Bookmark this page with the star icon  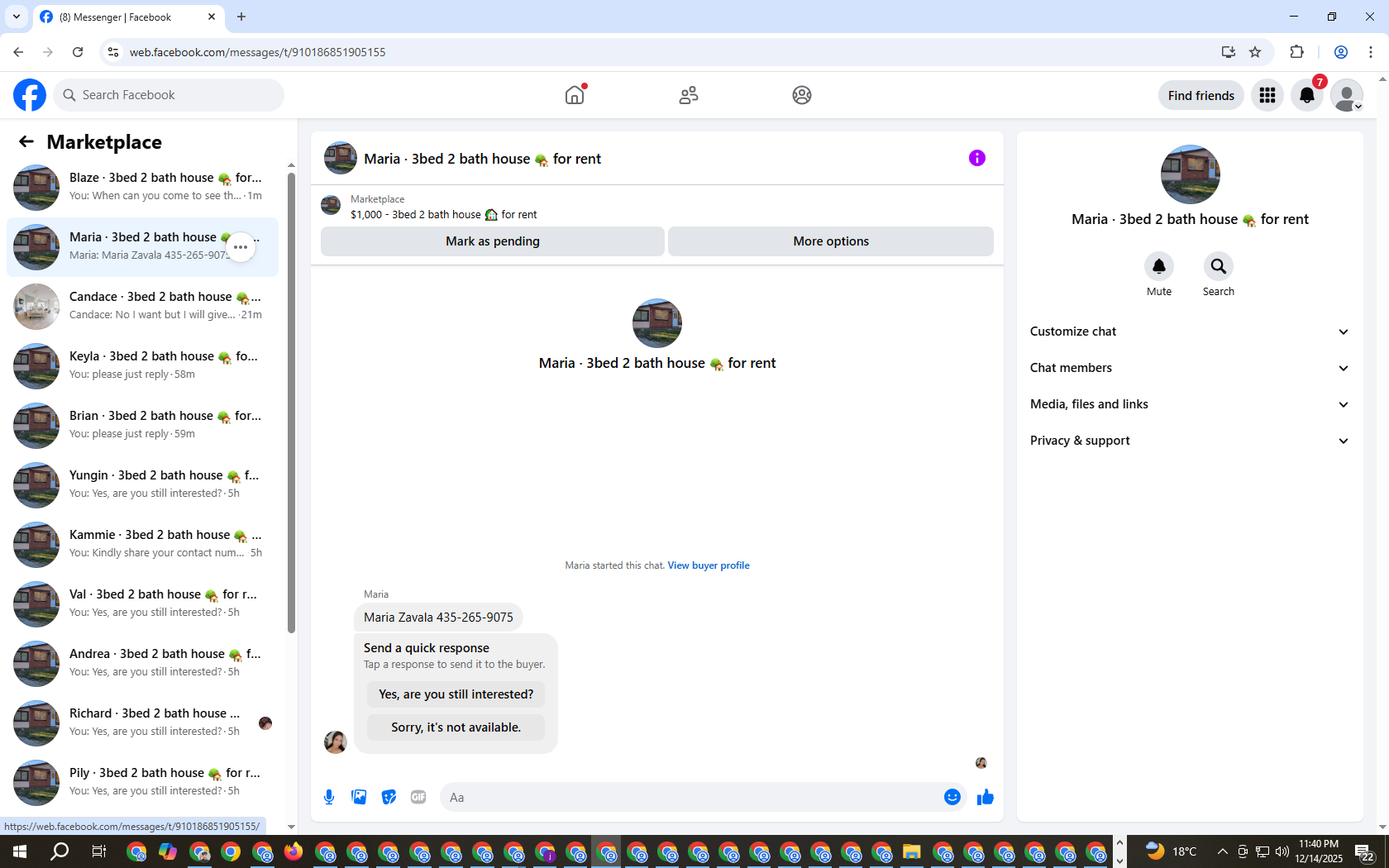(x=1255, y=52)
